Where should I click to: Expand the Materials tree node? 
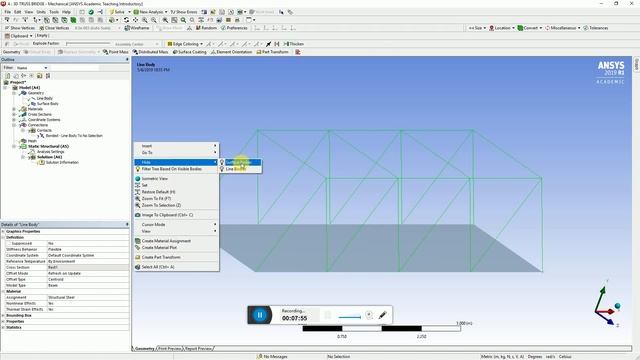coord(14,109)
